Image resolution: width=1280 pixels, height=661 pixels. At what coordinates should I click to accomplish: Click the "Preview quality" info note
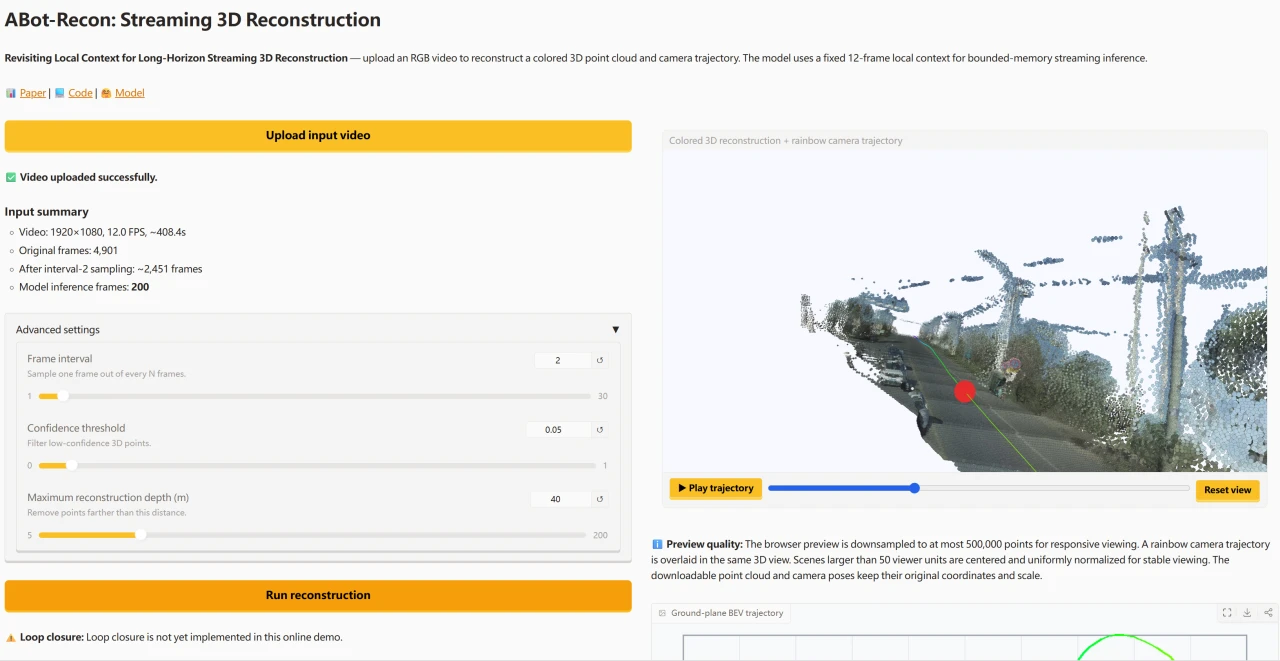961,560
